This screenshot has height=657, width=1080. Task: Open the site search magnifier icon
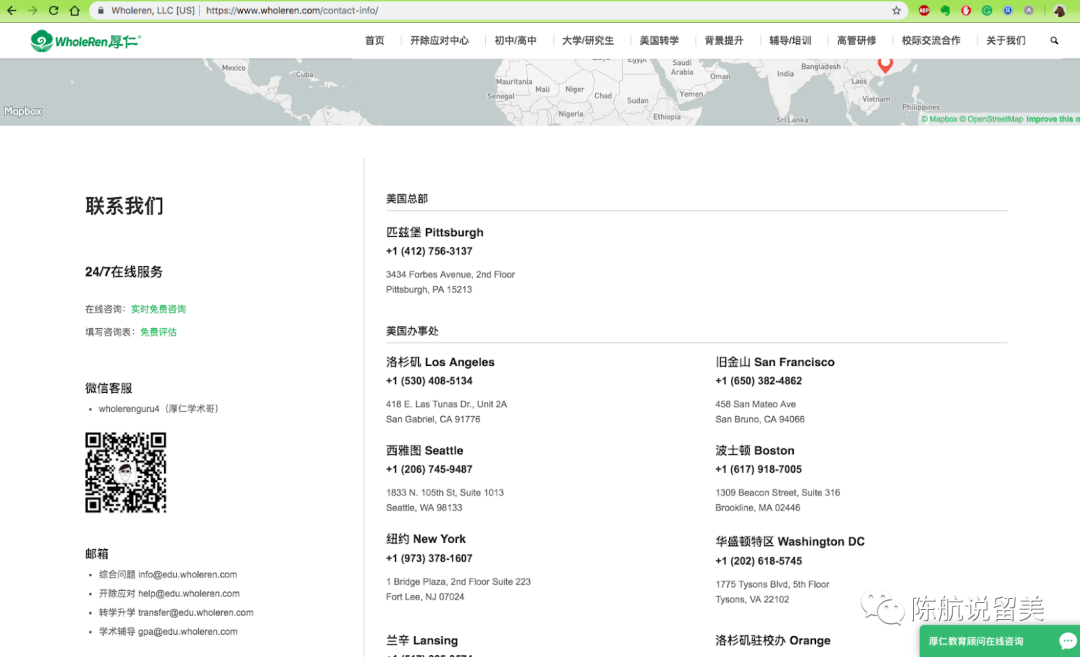(1054, 41)
